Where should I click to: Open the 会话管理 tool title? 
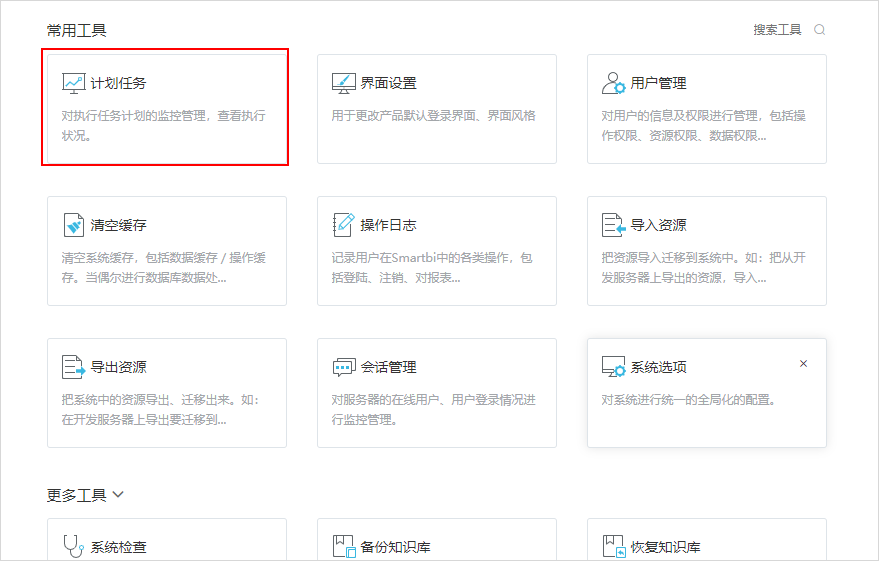(x=388, y=367)
